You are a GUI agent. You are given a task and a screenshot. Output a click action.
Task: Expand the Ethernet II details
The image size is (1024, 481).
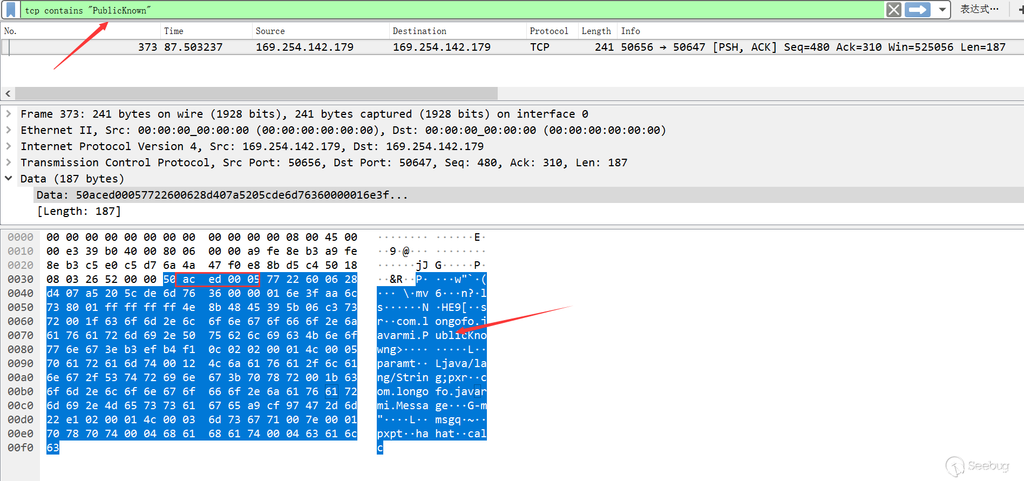coord(10,130)
